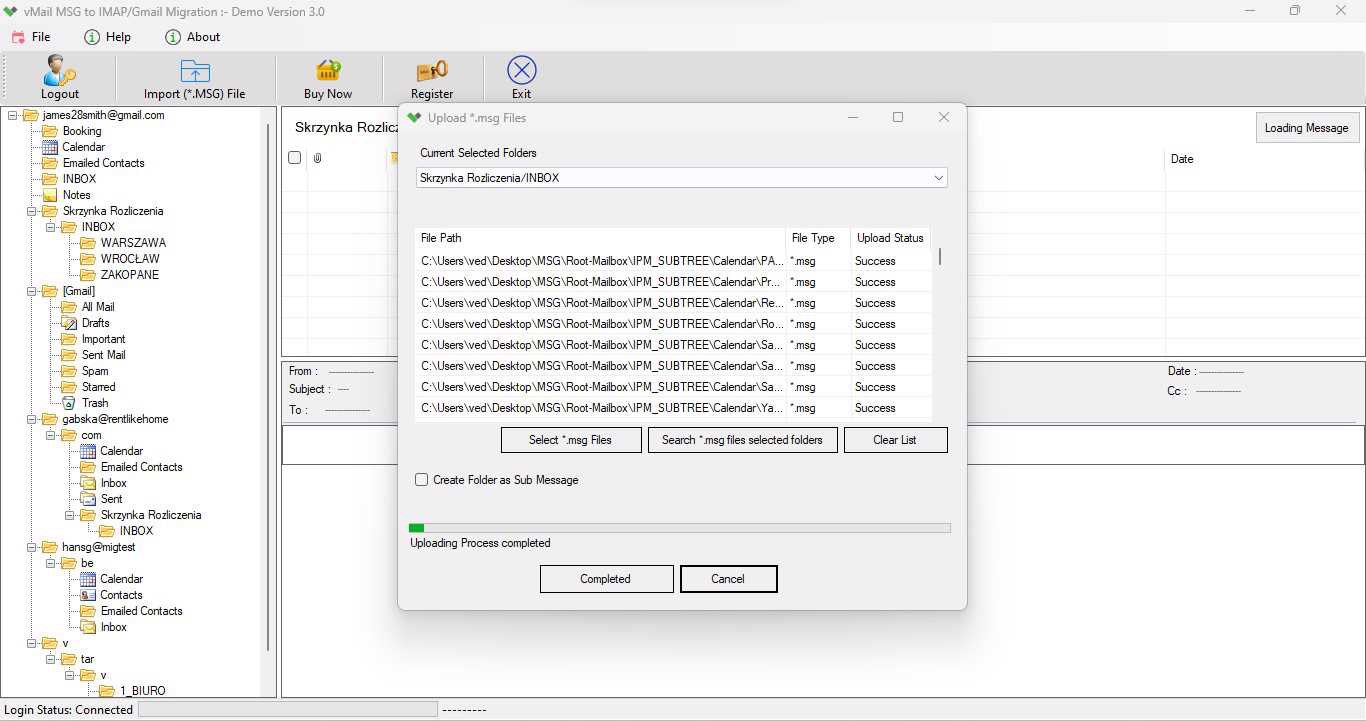
Task: Click the Drafts folder icon
Action: (x=69, y=323)
